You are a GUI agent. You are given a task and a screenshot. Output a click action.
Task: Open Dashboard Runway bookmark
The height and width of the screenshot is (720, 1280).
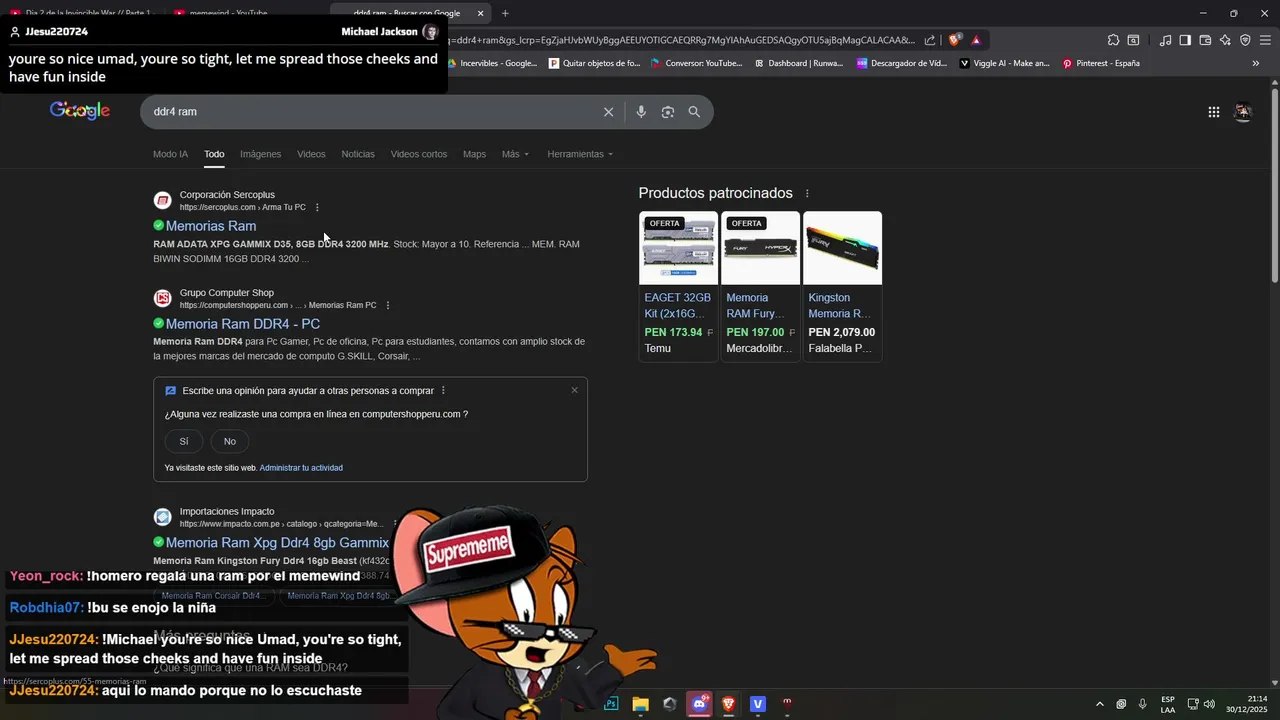[799, 63]
